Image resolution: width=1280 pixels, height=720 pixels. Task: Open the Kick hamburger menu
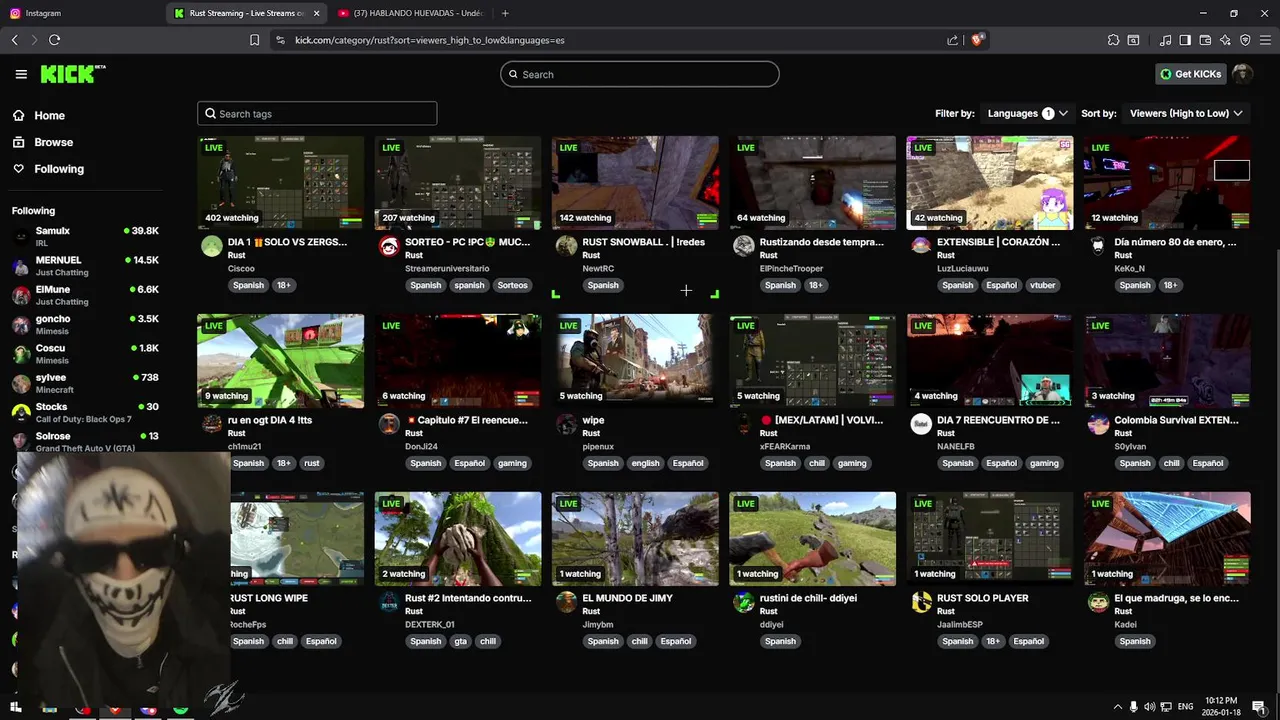point(21,74)
